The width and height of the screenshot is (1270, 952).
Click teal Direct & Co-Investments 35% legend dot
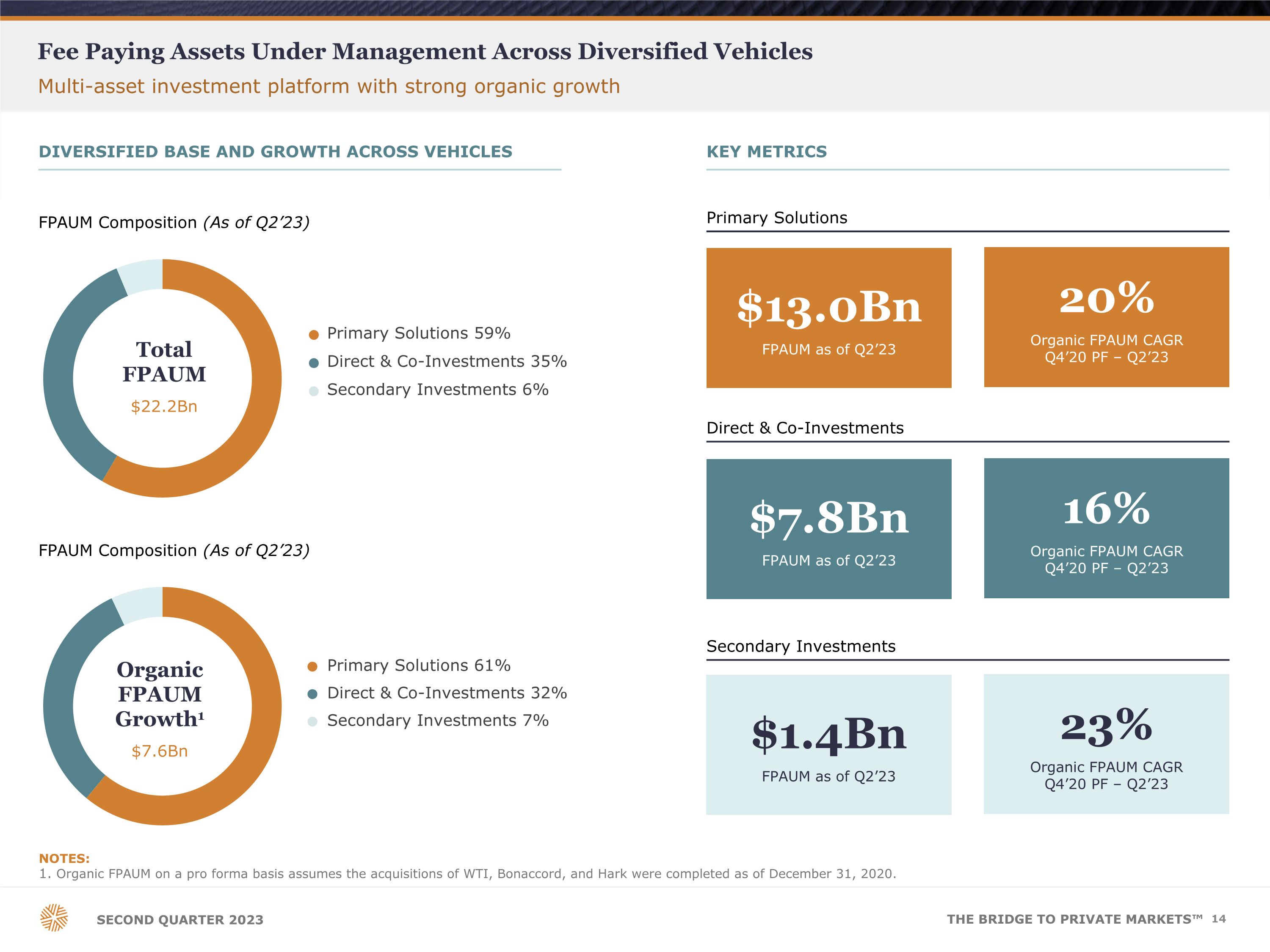[314, 363]
